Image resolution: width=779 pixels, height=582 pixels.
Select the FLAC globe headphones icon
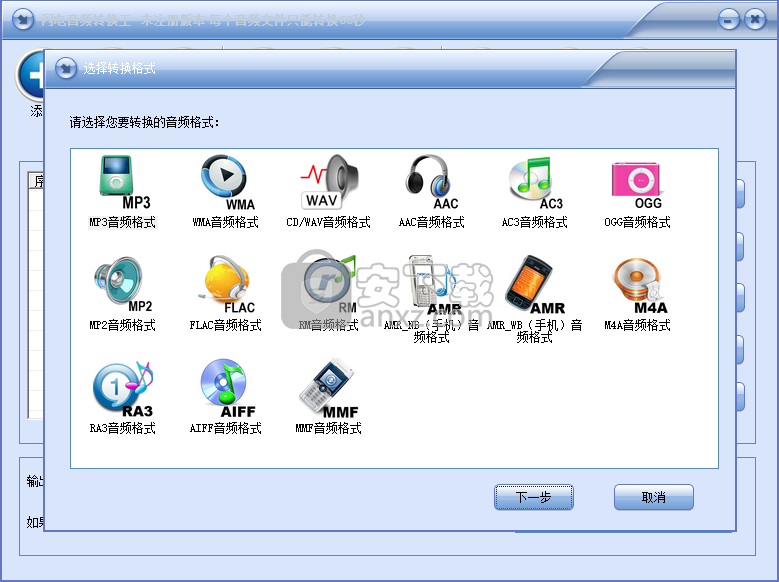click(x=226, y=285)
